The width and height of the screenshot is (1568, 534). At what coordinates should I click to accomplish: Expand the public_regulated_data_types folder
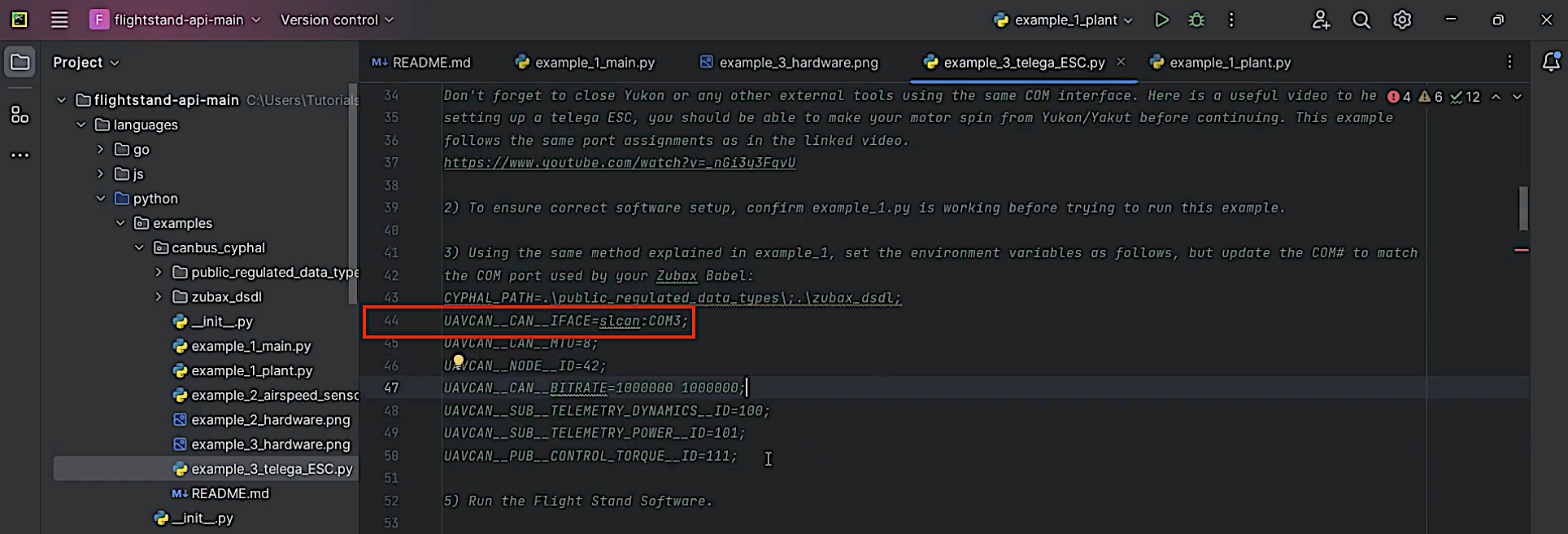159,272
